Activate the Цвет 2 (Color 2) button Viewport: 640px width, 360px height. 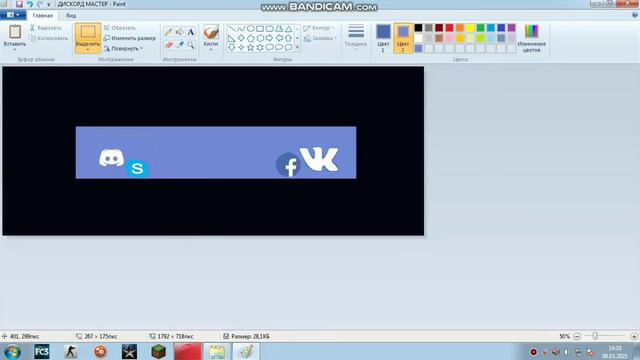click(x=403, y=38)
